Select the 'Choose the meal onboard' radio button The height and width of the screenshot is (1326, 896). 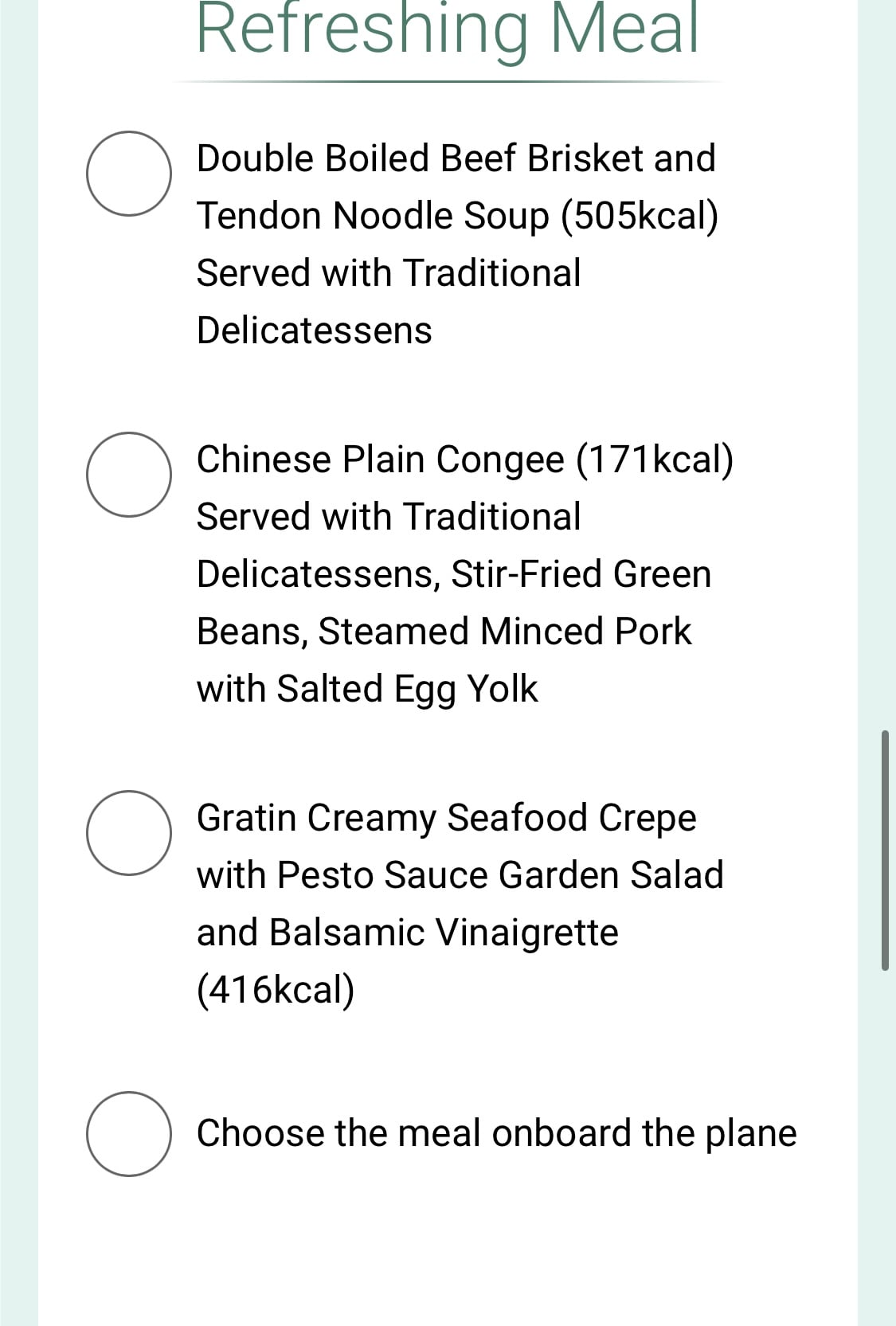[129, 1134]
